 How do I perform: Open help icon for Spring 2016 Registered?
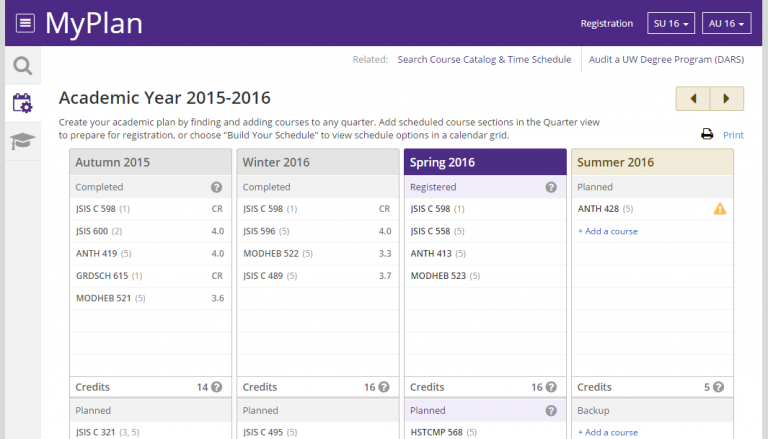[x=551, y=187]
